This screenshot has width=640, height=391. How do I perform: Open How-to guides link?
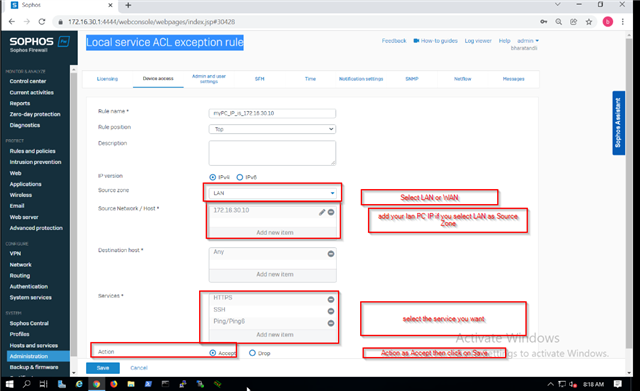[436, 41]
